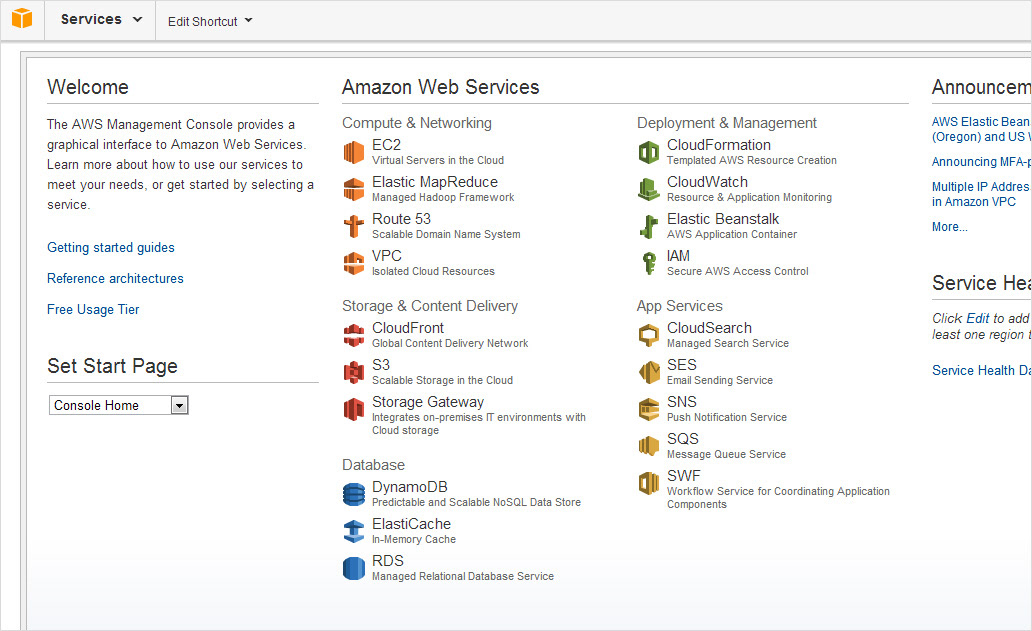Viewport: 1032px width, 631px height.
Task: Click the RDS database icon
Action: pos(353,568)
